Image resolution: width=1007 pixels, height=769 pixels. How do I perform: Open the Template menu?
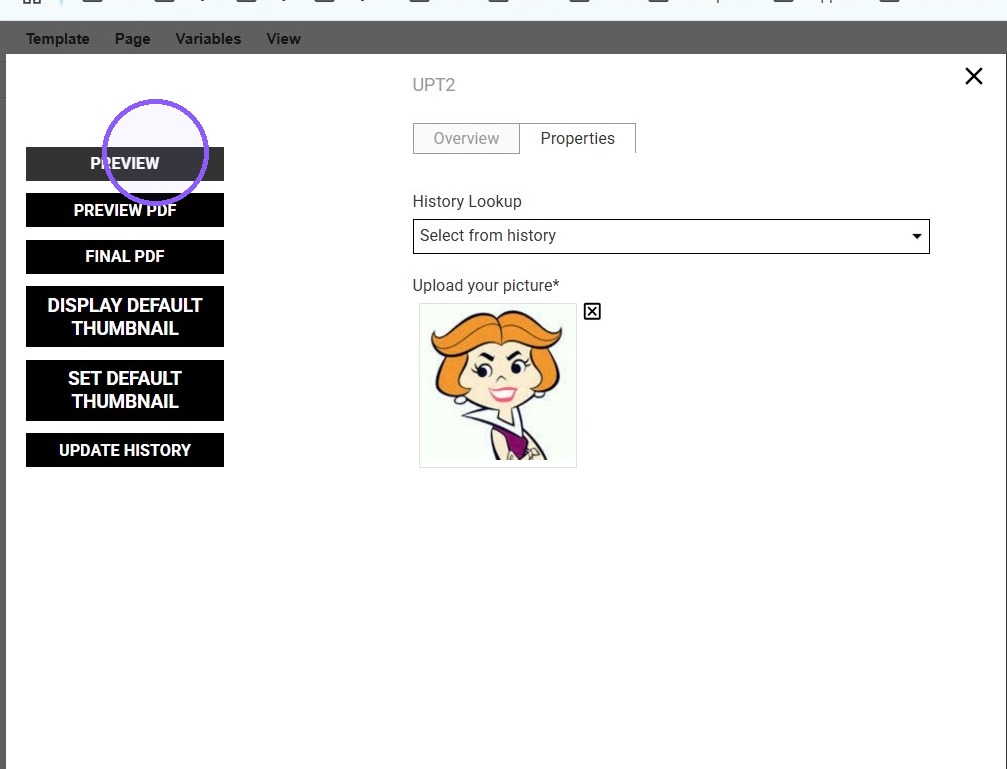click(x=58, y=39)
